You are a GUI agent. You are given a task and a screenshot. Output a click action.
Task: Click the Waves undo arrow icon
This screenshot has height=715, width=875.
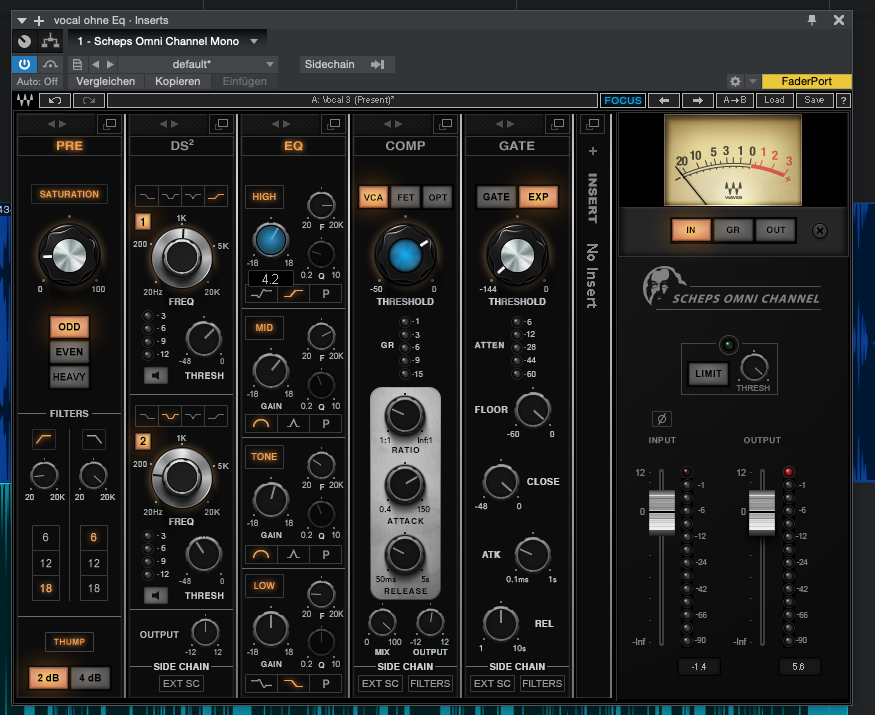pyautogui.click(x=55, y=100)
